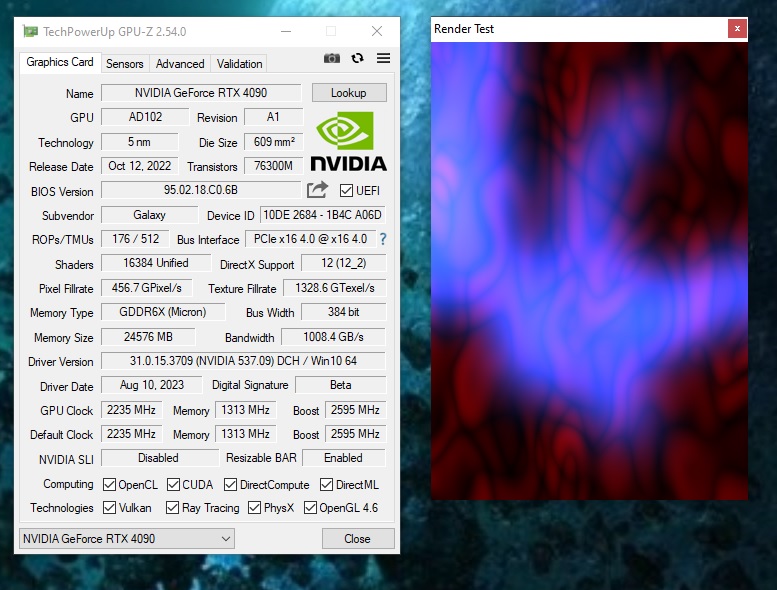
Task: Click the NVIDIA logo image
Action: point(349,142)
